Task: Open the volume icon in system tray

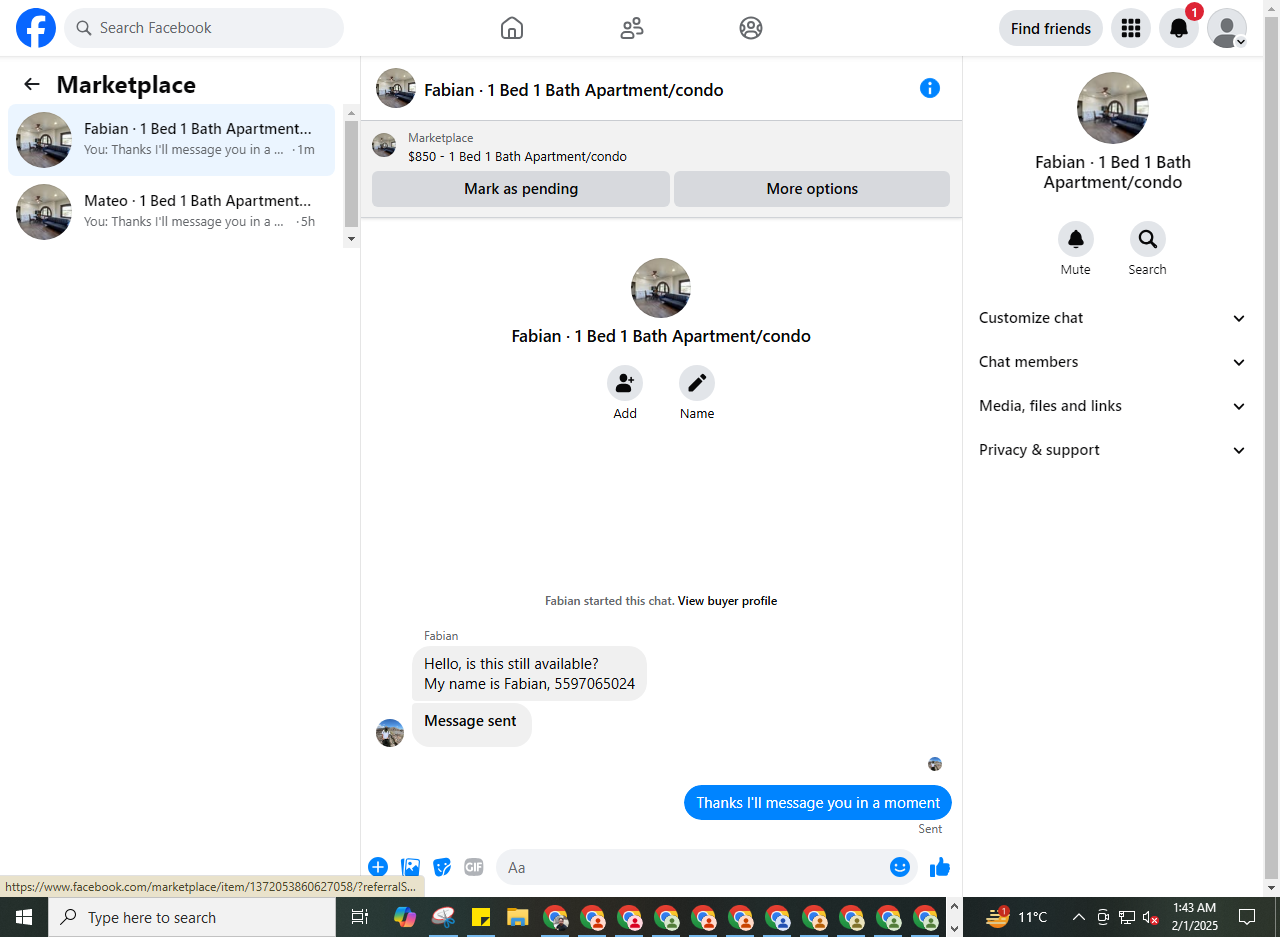Action: [1151, 917]
